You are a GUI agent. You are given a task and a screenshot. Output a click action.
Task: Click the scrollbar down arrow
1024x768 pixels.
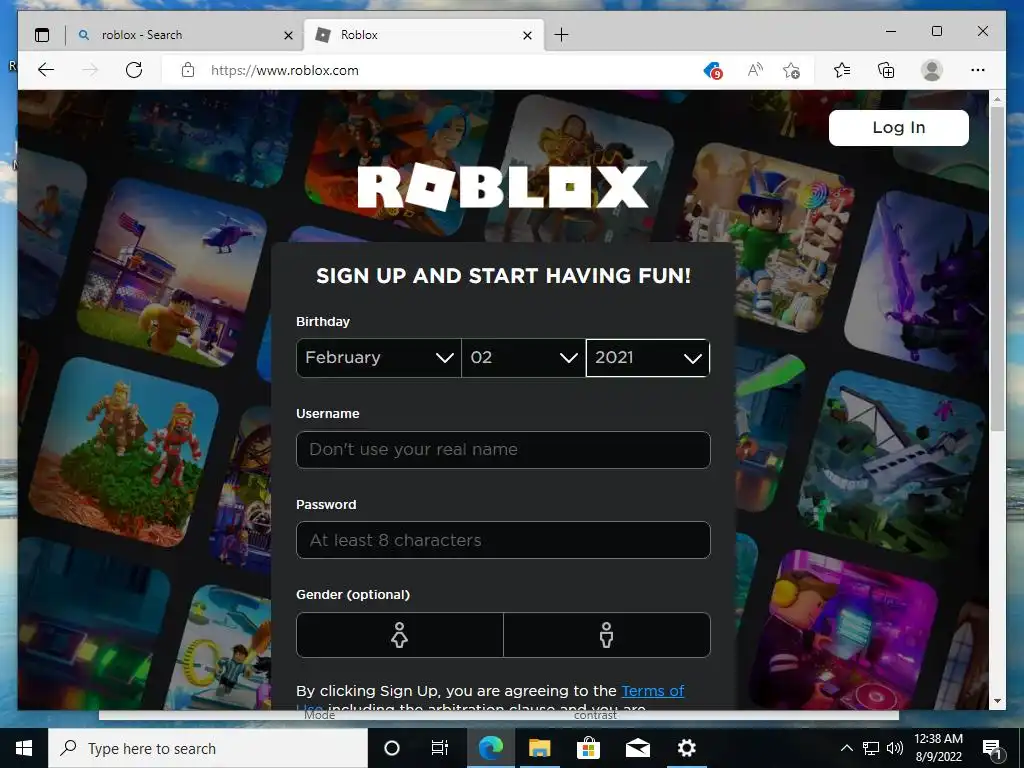997,701
